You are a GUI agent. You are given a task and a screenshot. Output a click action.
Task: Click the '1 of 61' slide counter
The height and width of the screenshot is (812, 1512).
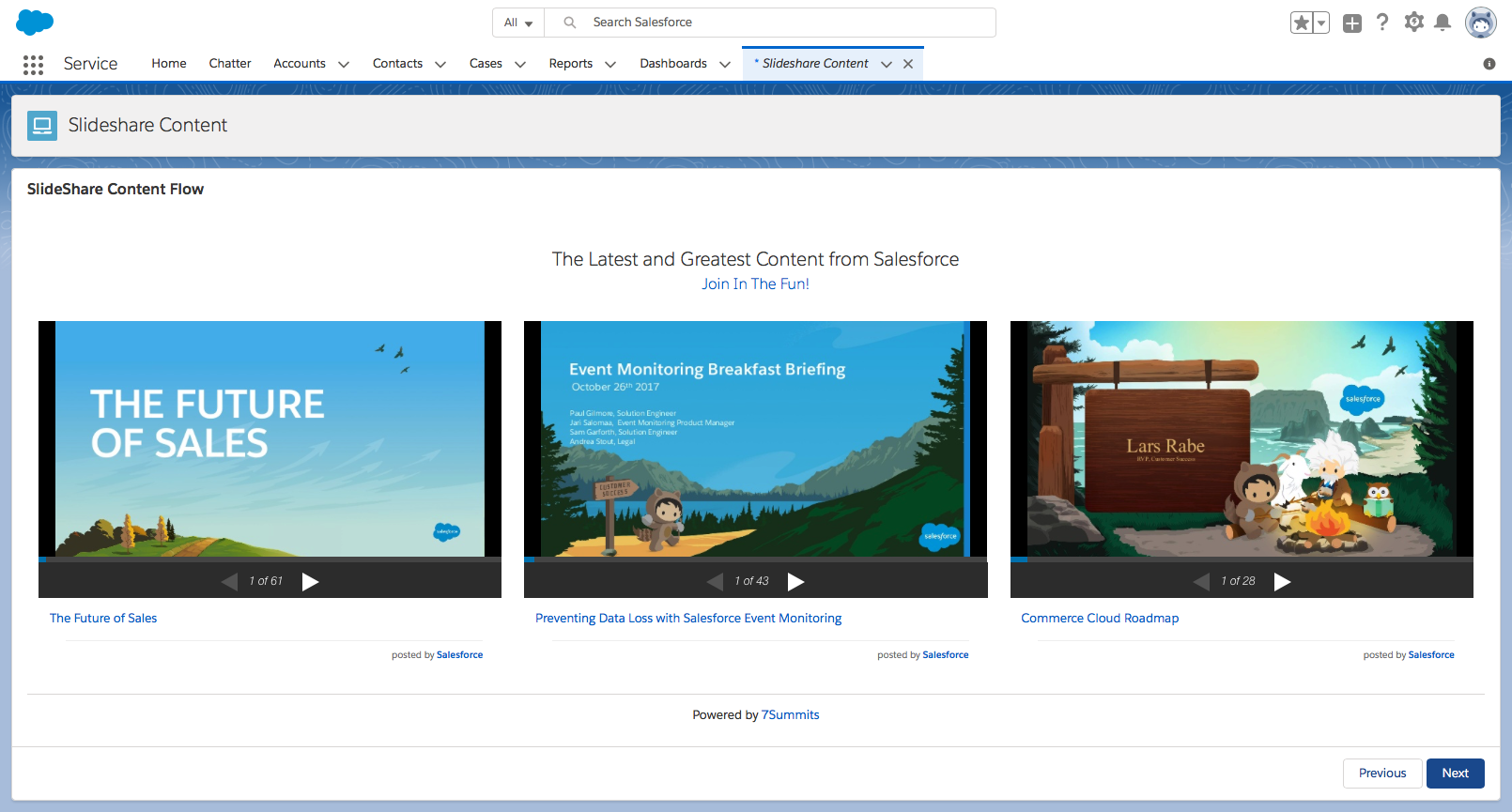(x=266, y=581)
